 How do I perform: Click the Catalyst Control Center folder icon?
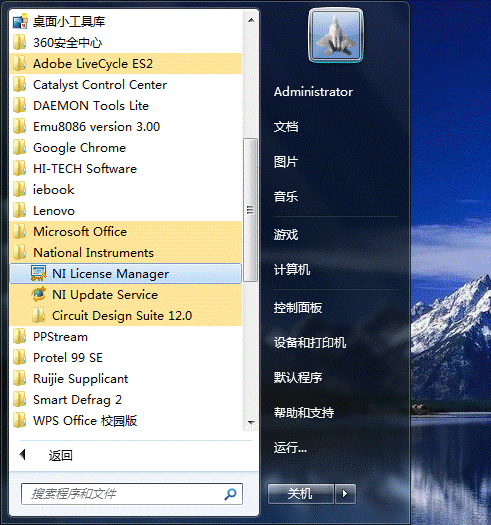tap(20, 85)
